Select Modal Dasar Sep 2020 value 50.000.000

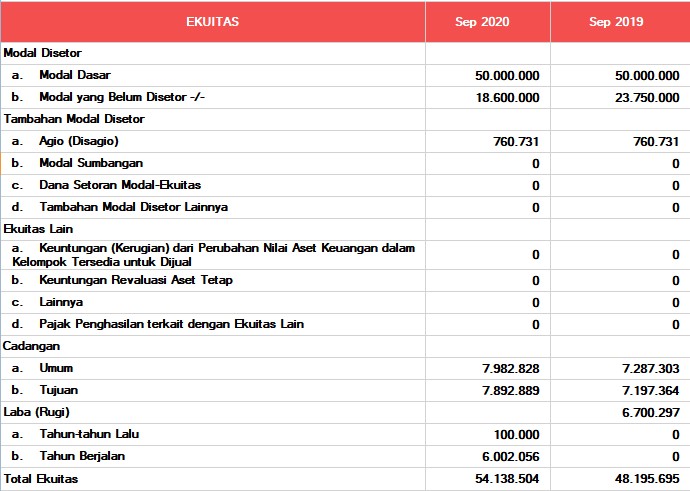(x=507, y=75)
